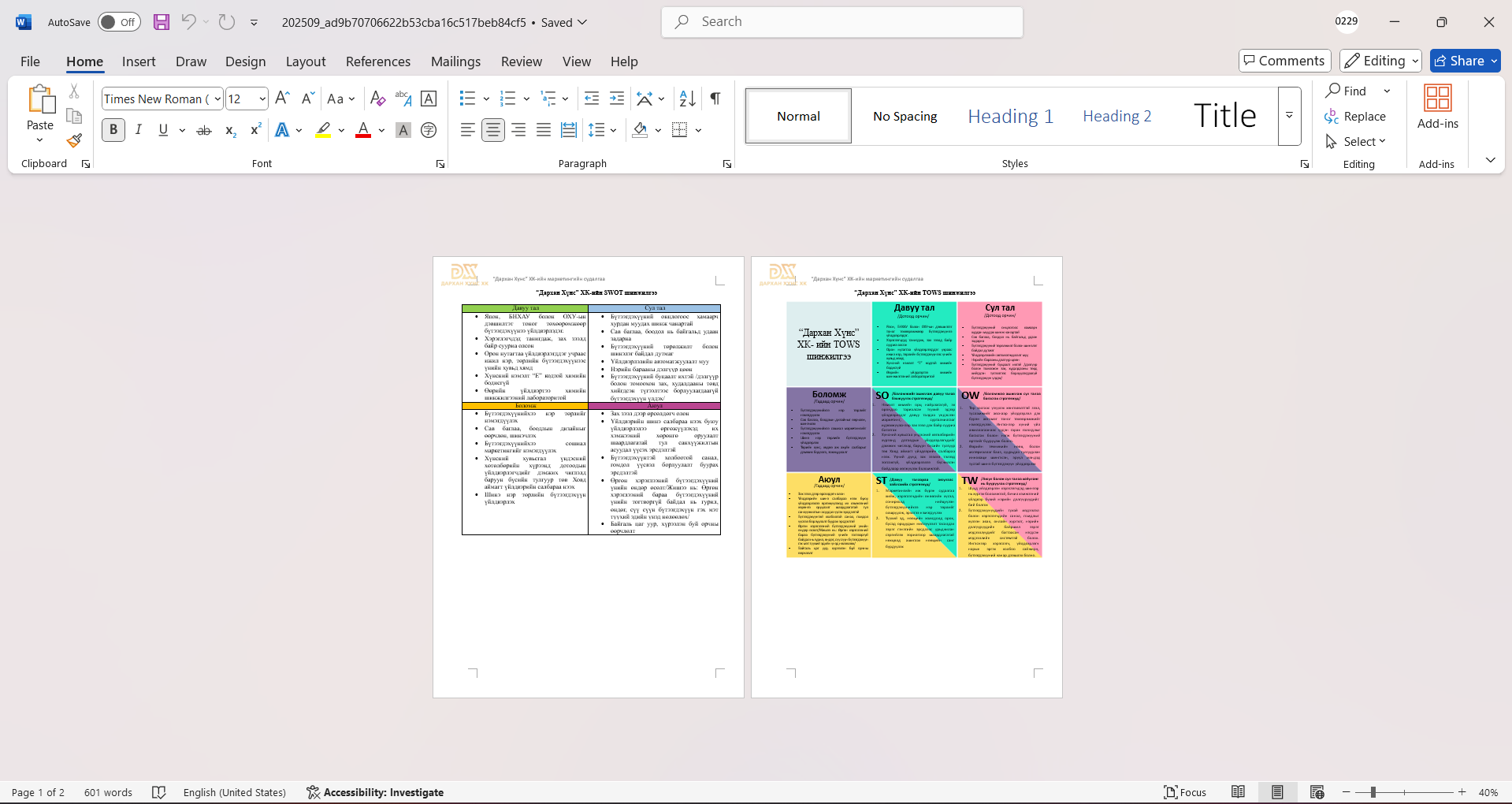
Task: Click the zoom slider handle
Action: tap(1373, 792)
